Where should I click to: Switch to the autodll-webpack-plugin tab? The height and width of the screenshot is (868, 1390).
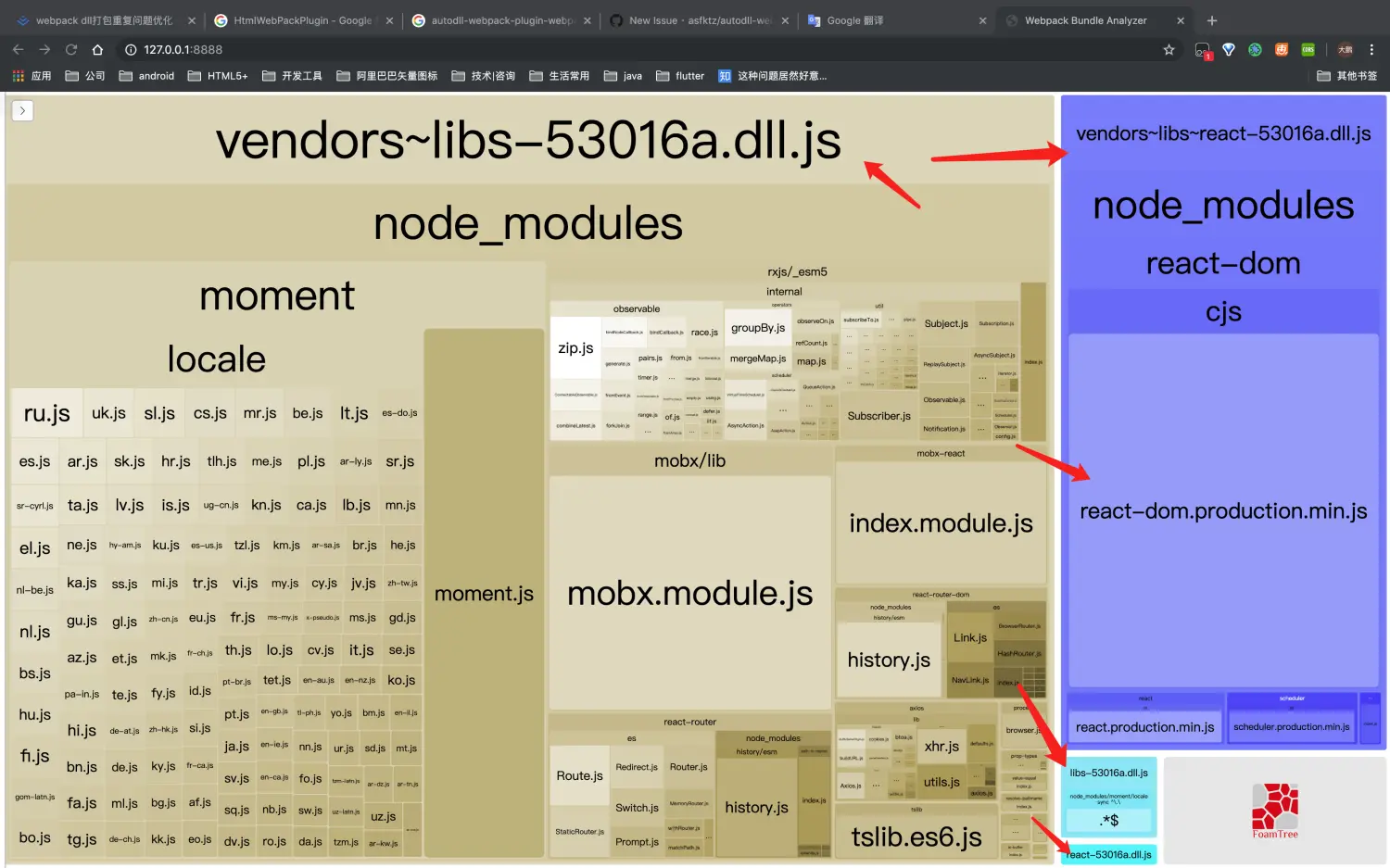(x=500, y=20)
